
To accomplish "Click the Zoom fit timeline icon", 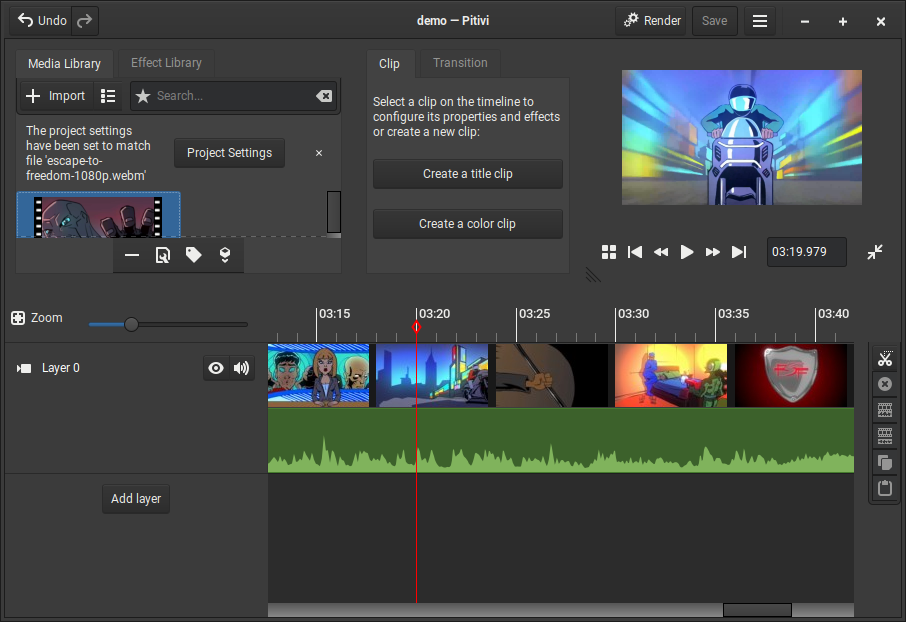I will click(x=18, y=318).
